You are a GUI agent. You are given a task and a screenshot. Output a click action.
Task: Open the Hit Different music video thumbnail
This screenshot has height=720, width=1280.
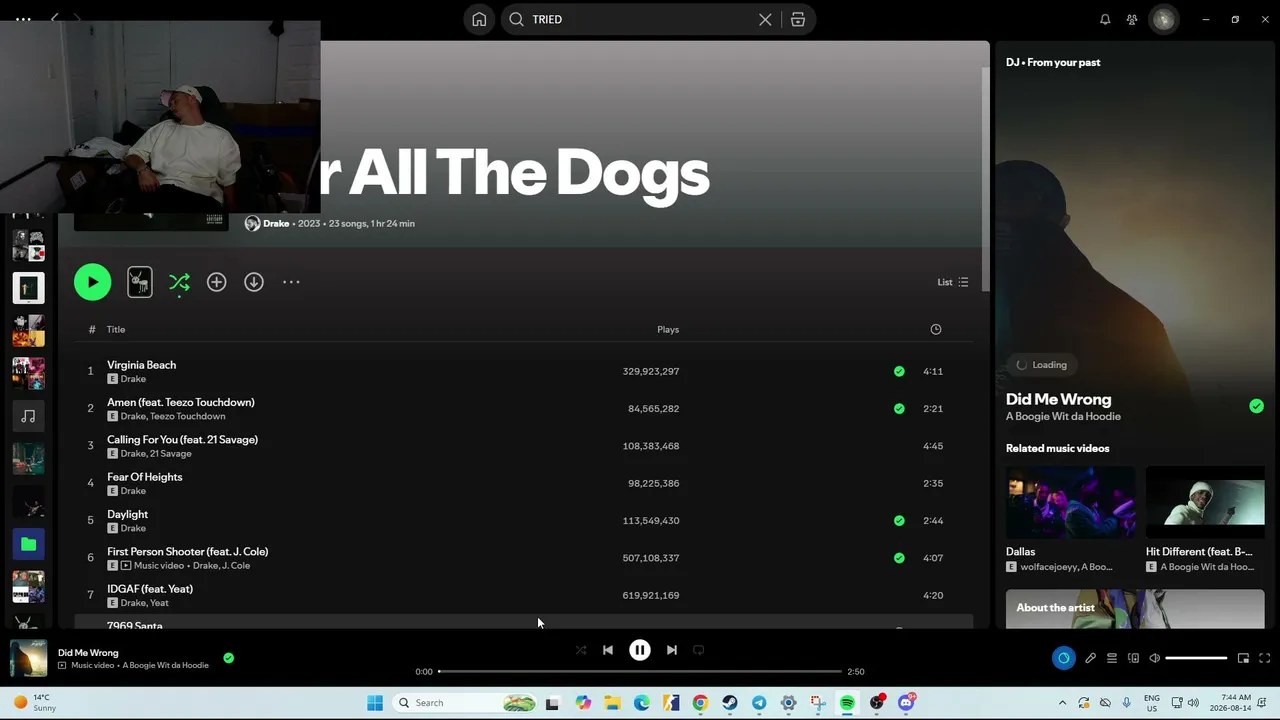click(1205, 503)
